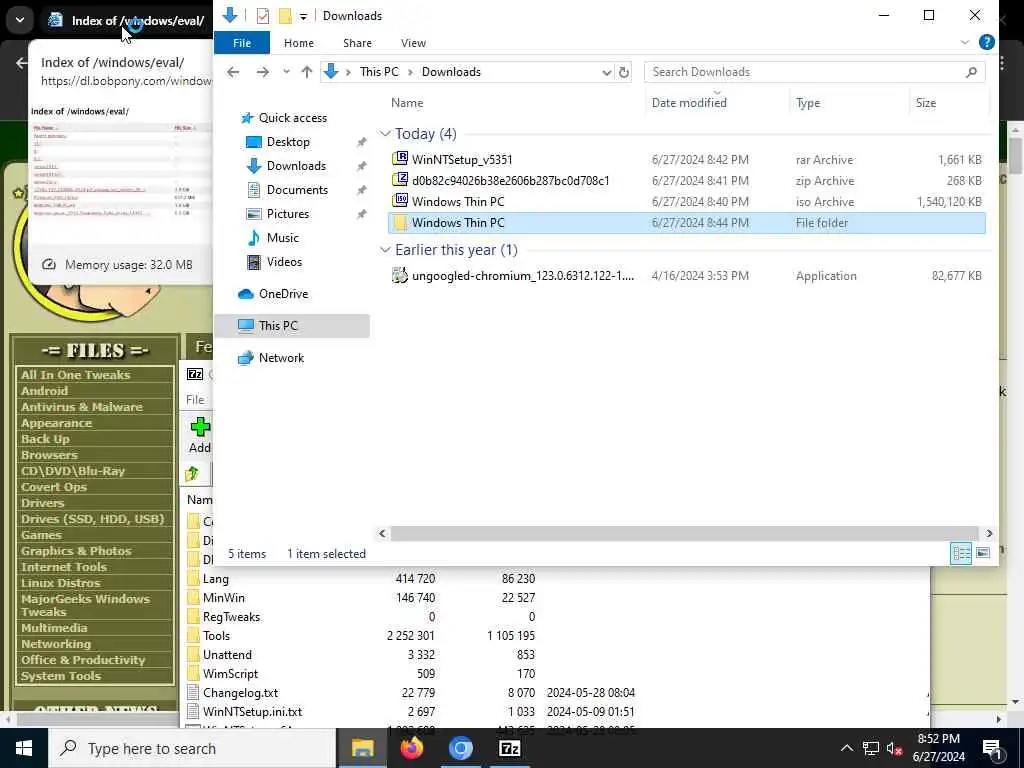Image resolution: width=1024 pixels, height=768 pixels.
Task: Refresh the Downloads folder view
Action: pyautogui.click(x=624, y=72)
